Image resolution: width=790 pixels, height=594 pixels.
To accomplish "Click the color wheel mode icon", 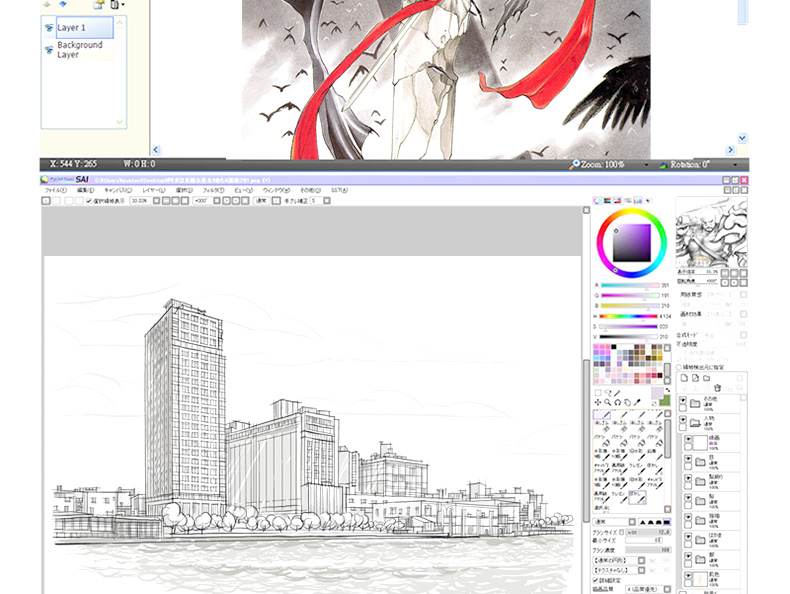I will coord(598,201).
